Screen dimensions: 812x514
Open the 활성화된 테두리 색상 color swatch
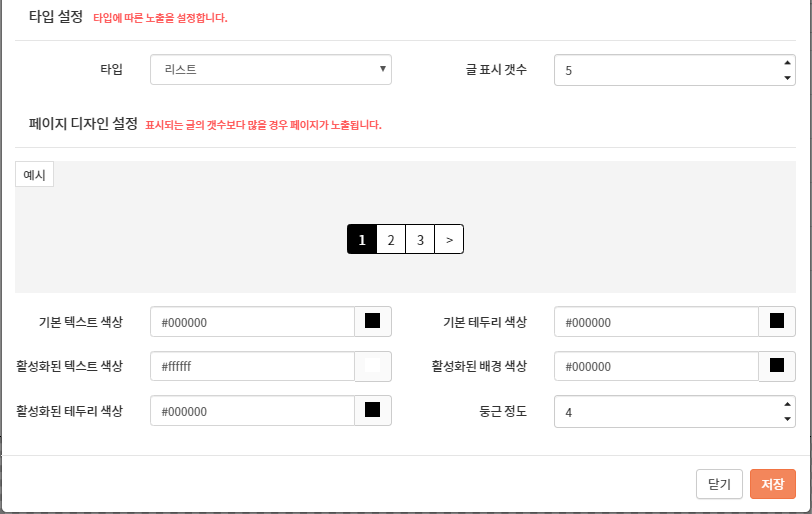(x=373, y=410)
